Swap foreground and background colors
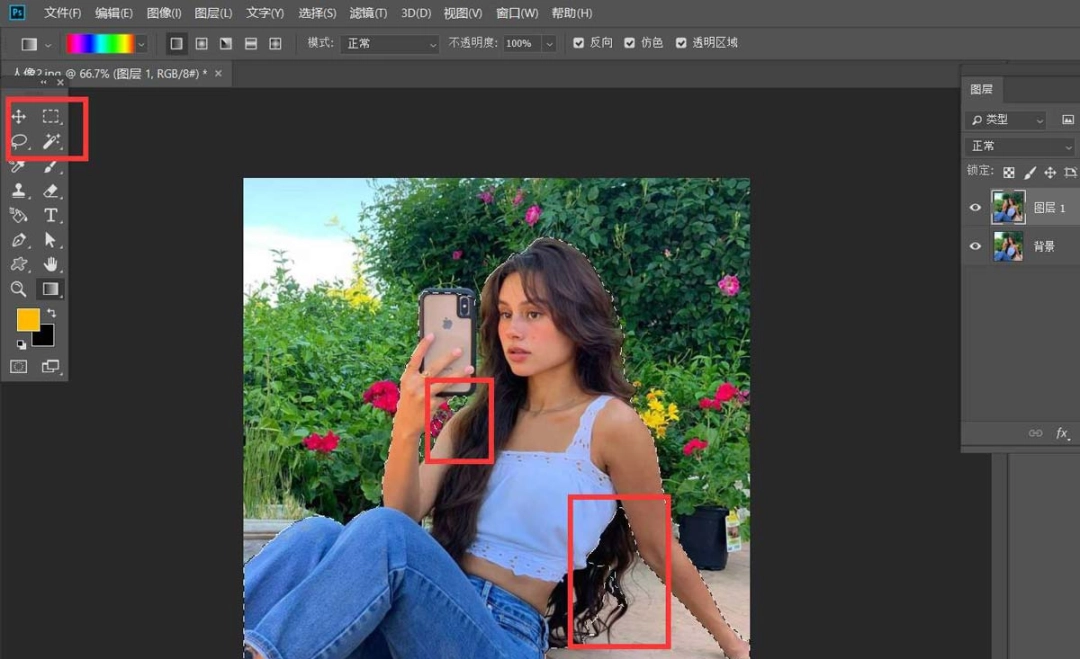The image size is (1080, 659). [x=52, y=314]
